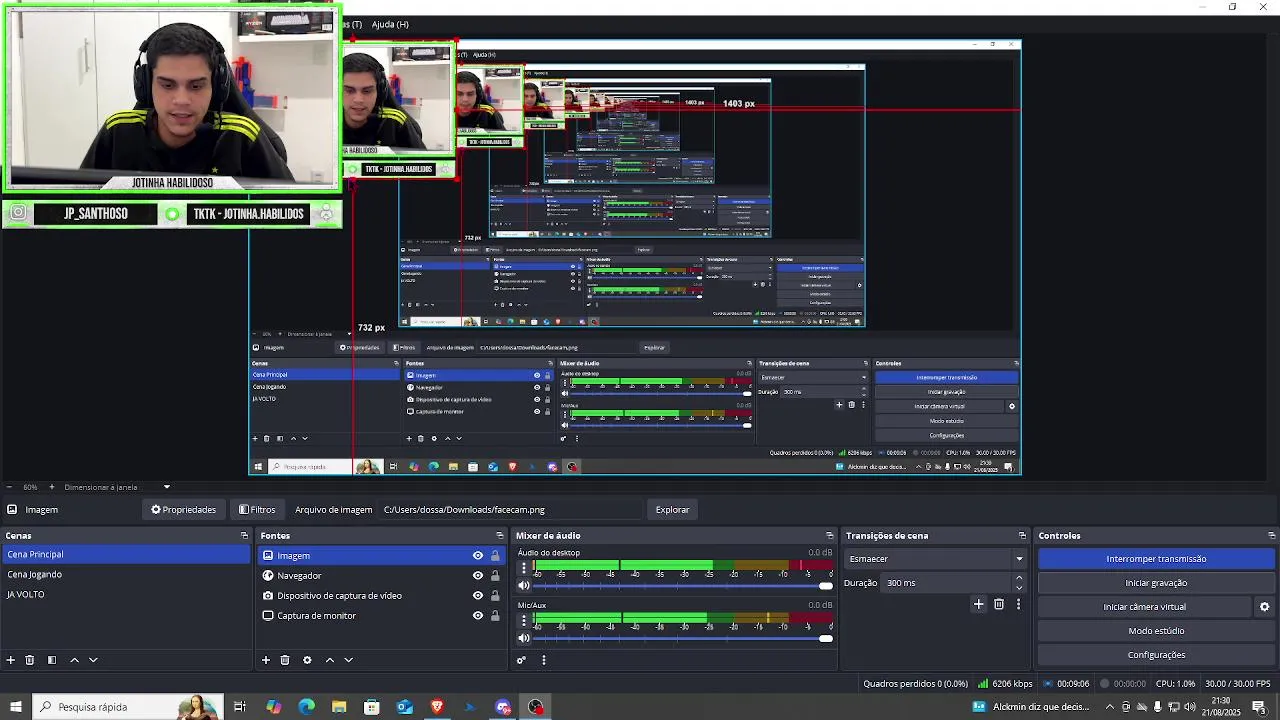1280x720 pixels.
Task: Toggle lock on Captura de monitor
Action: 495,616
